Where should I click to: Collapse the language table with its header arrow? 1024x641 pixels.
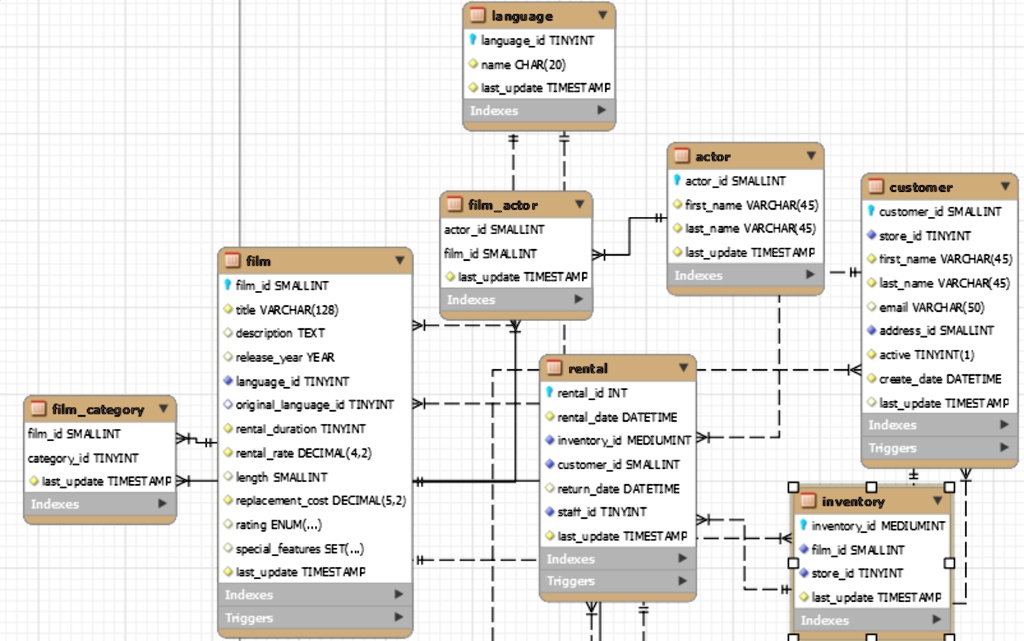coord(601,16)
